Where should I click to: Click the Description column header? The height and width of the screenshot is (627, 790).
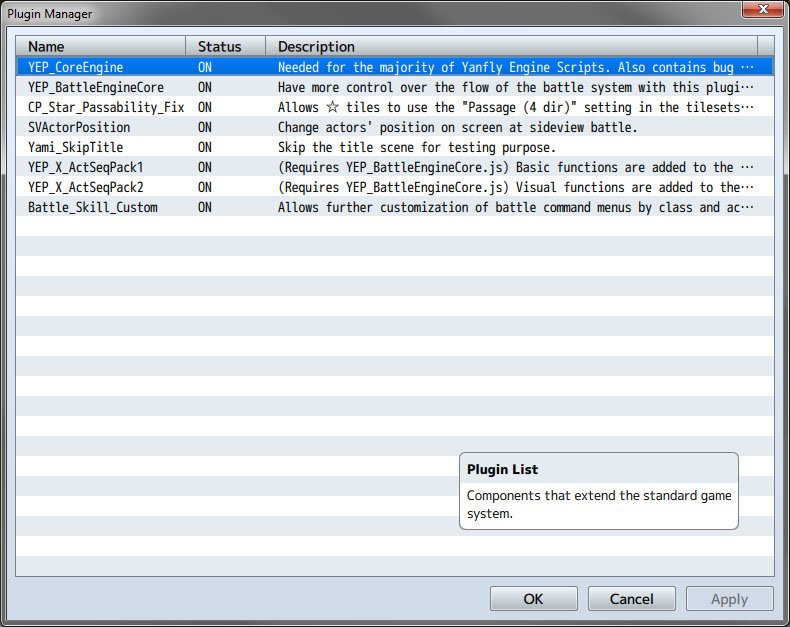pos(511,46)
